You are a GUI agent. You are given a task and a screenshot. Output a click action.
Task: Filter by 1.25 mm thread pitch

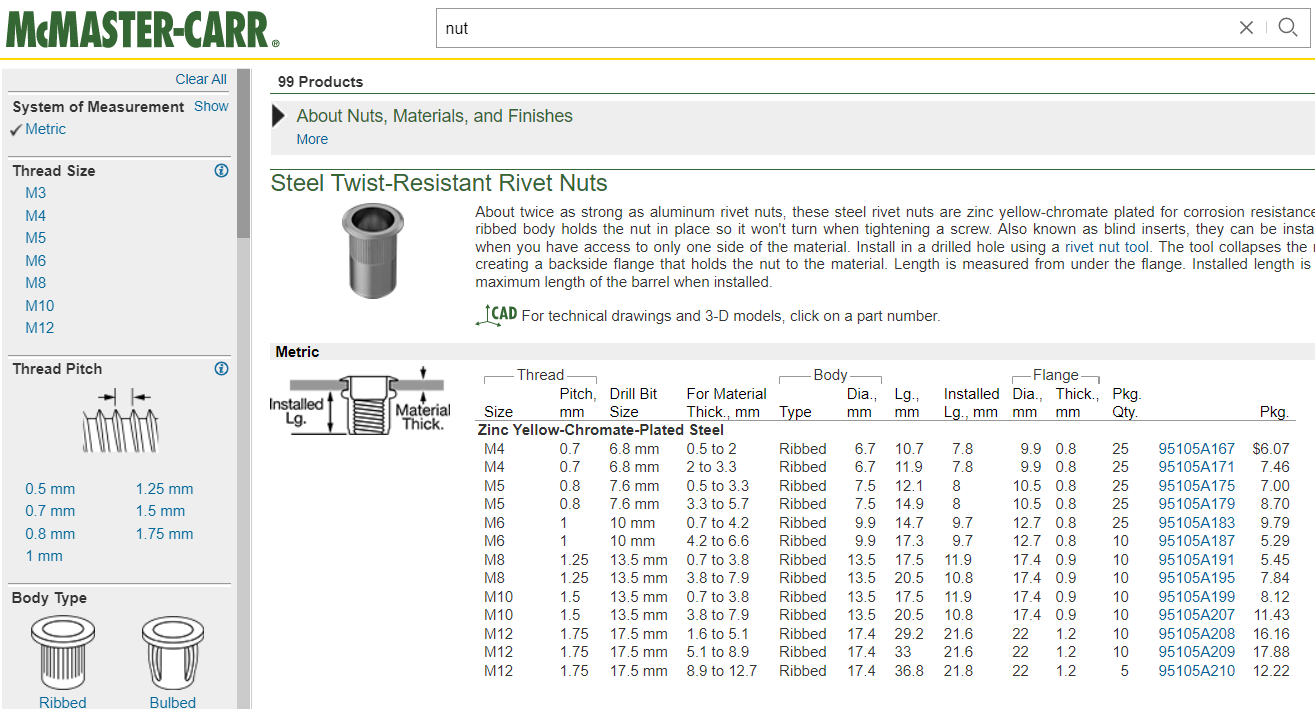point(165,489)
